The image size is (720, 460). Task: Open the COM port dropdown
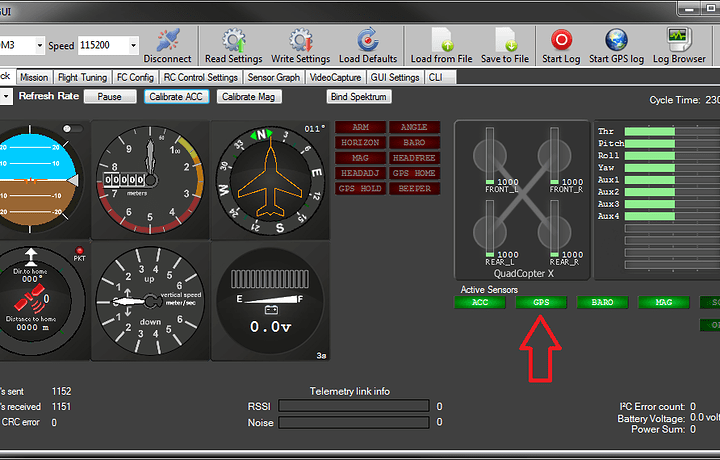point(39,45)
